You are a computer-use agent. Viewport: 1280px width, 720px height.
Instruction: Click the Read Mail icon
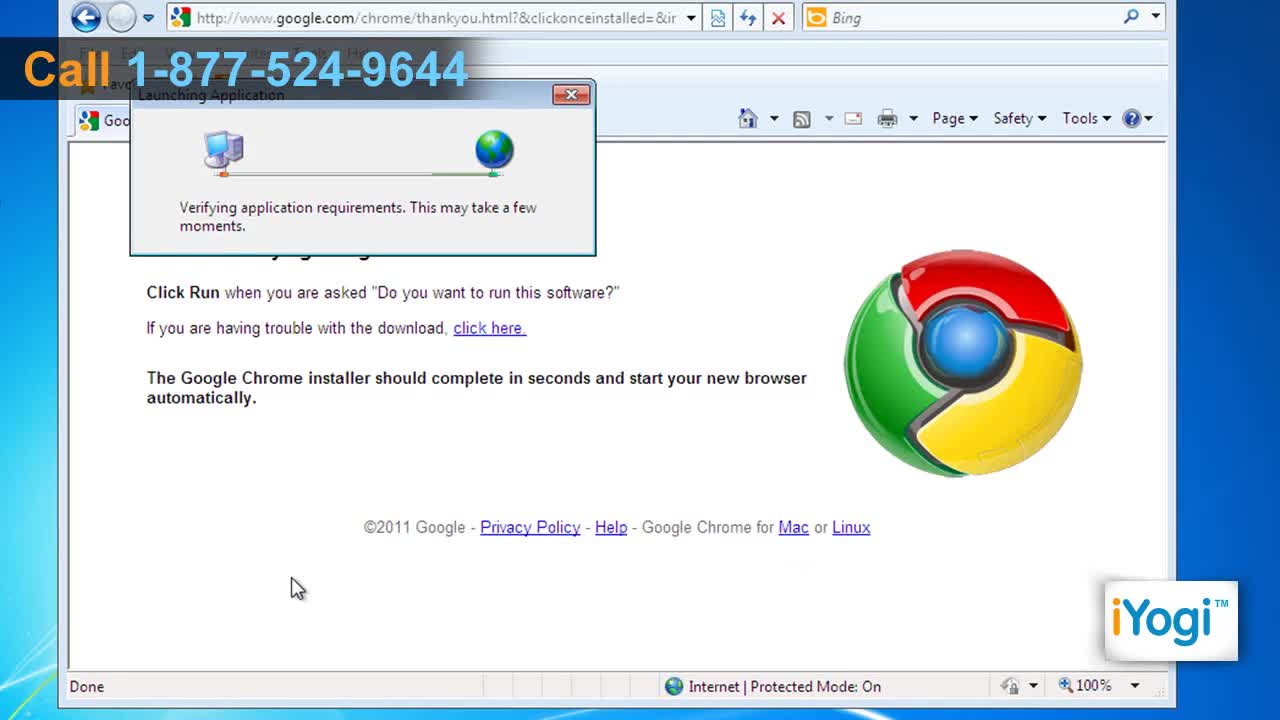tap(853, 119)
